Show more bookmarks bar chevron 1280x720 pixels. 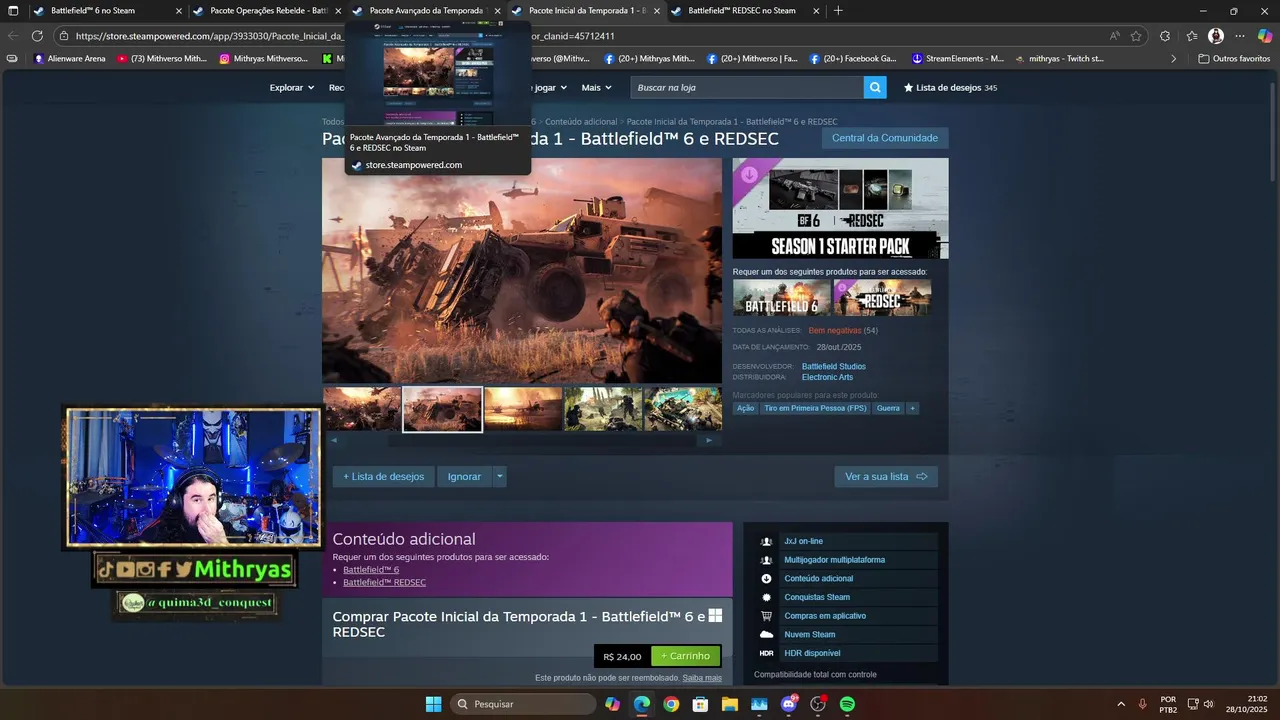[x=1174, y=59]
